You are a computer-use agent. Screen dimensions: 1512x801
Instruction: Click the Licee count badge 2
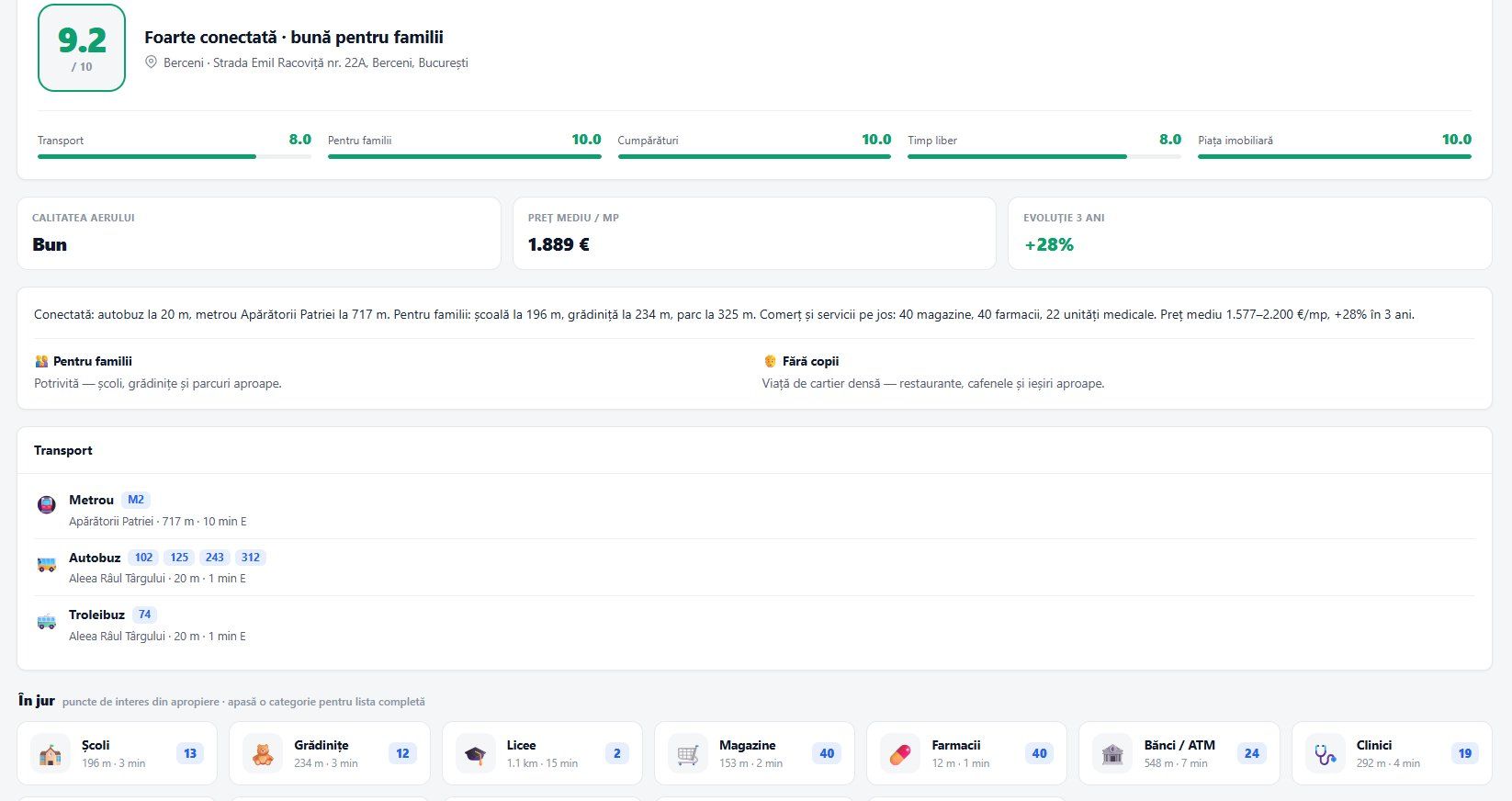616,753
